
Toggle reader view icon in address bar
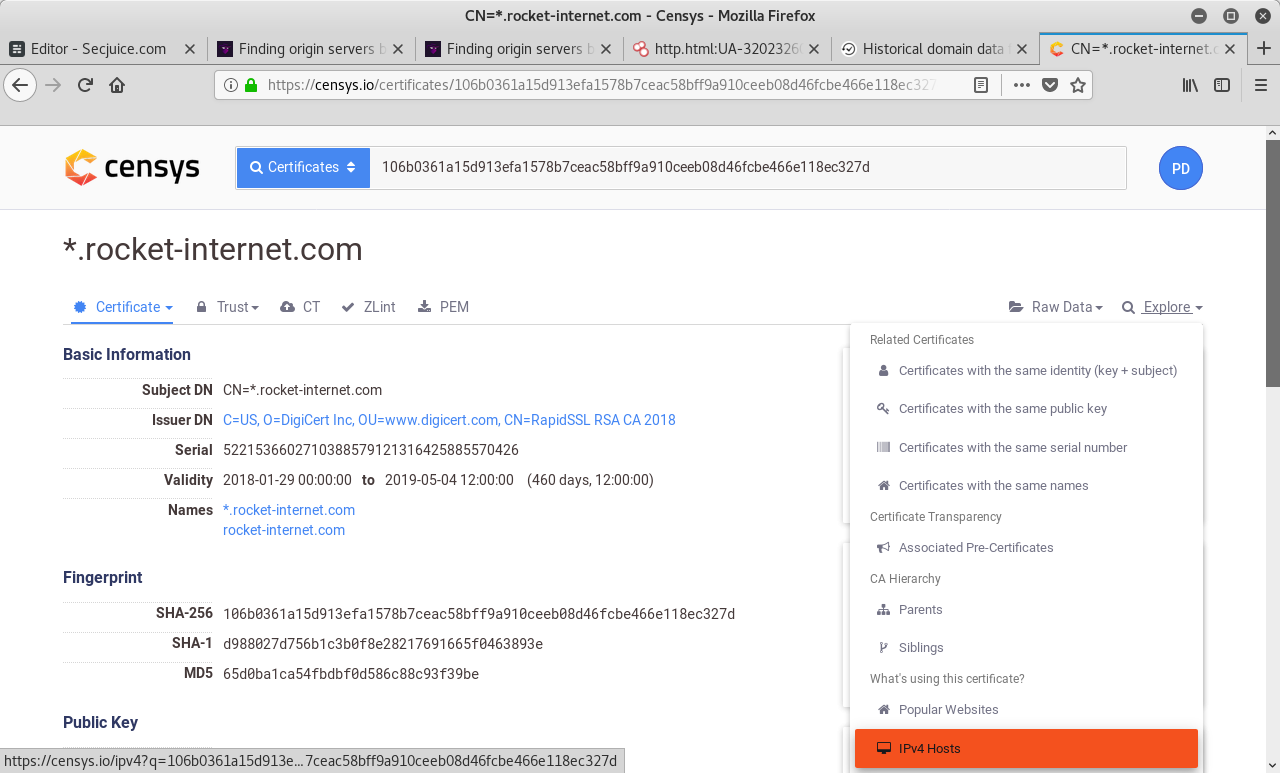(x=982, y=85)
